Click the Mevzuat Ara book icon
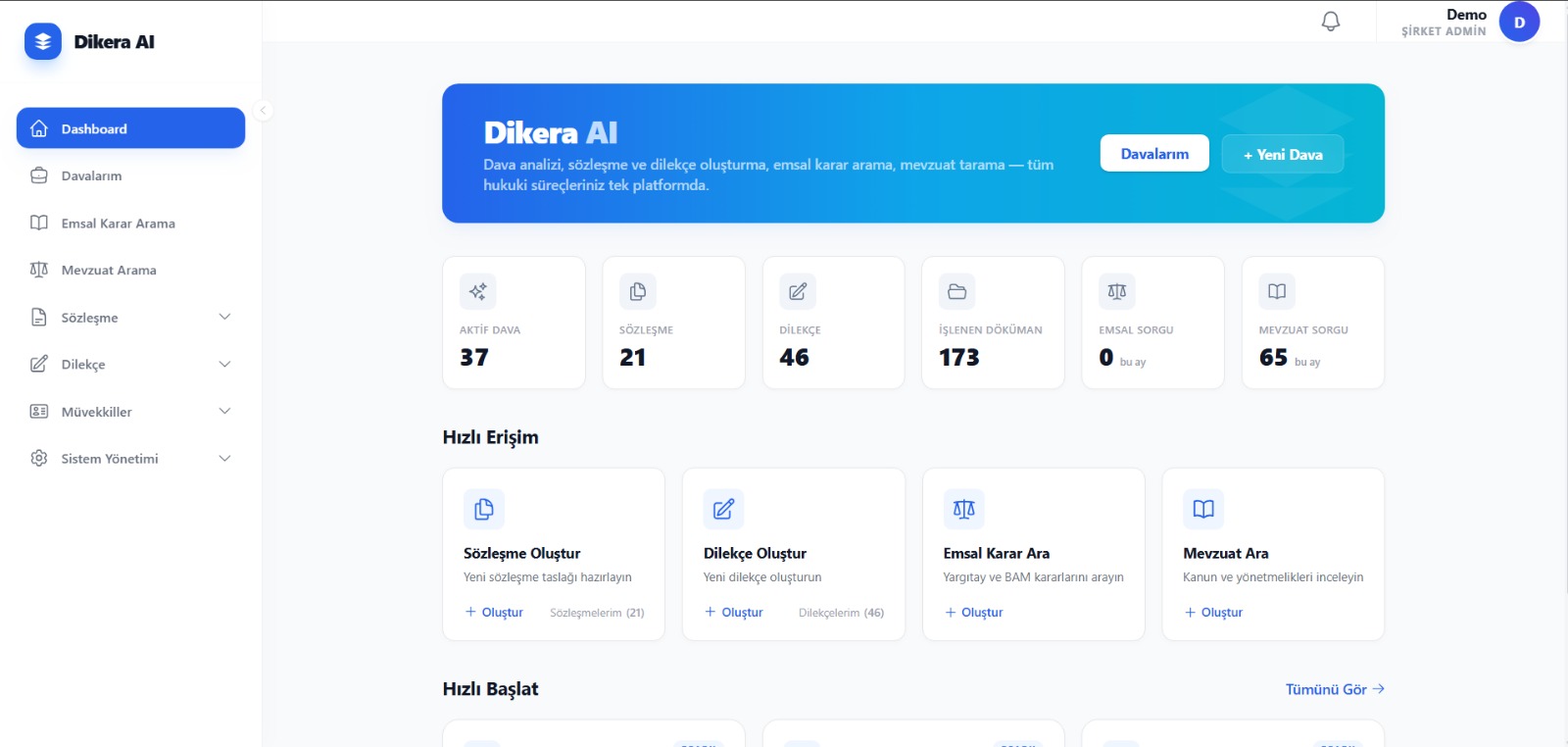This screenshot has width=1568, height=747. [x=1202, y=509]
